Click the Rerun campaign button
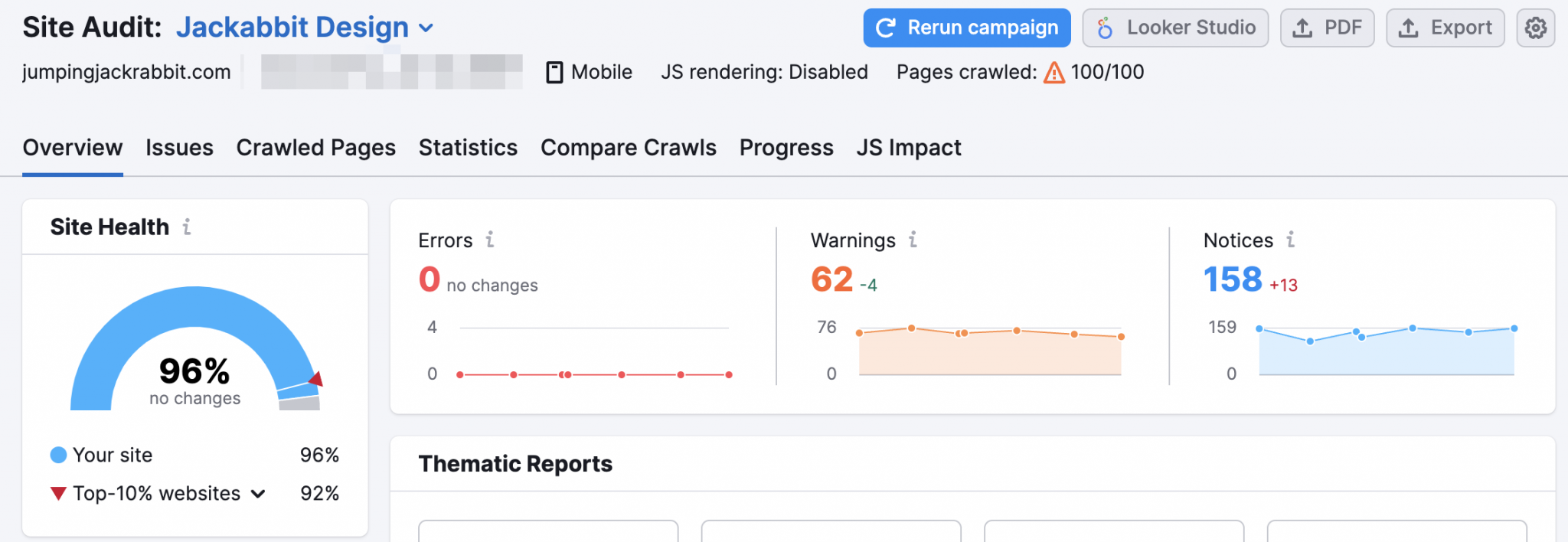The image size is (1568, 542). [966, 28]
